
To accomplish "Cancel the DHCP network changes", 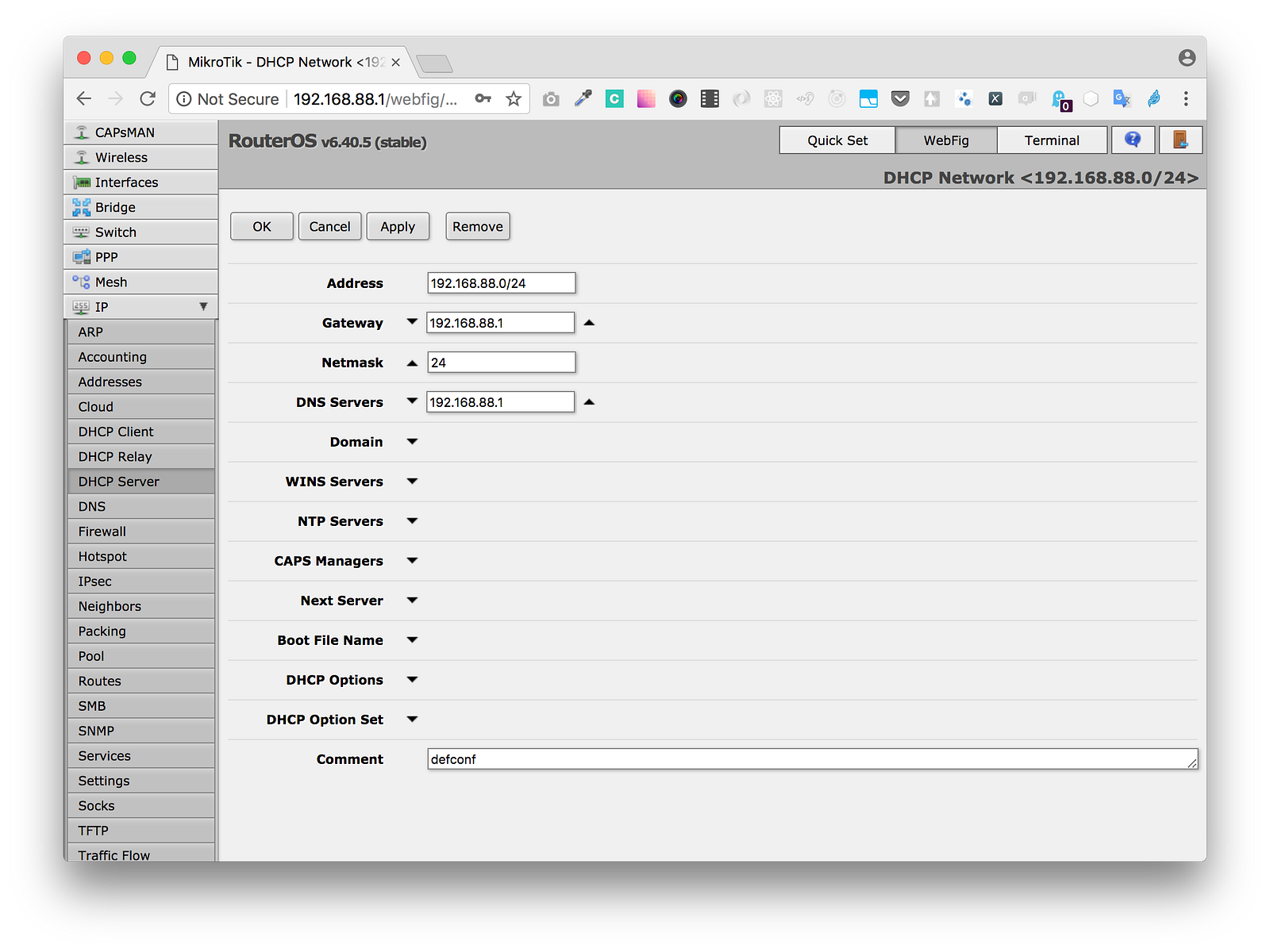I will 329,226.
